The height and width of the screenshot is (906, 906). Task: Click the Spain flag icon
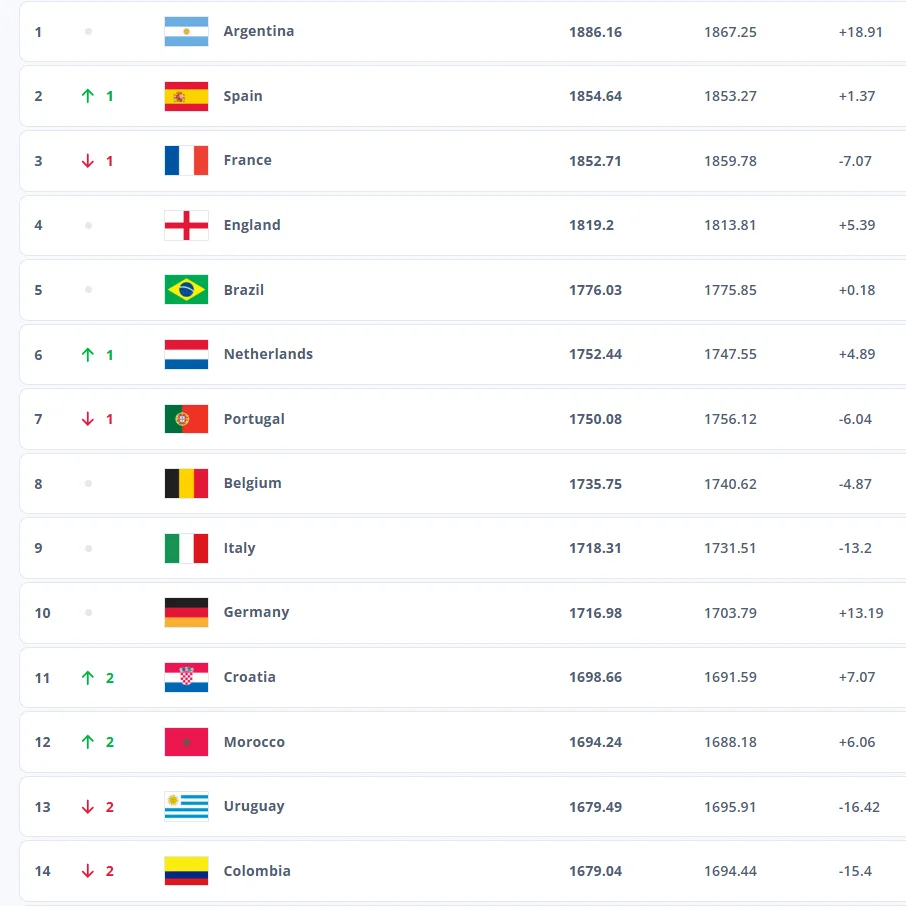click(186, 96)
